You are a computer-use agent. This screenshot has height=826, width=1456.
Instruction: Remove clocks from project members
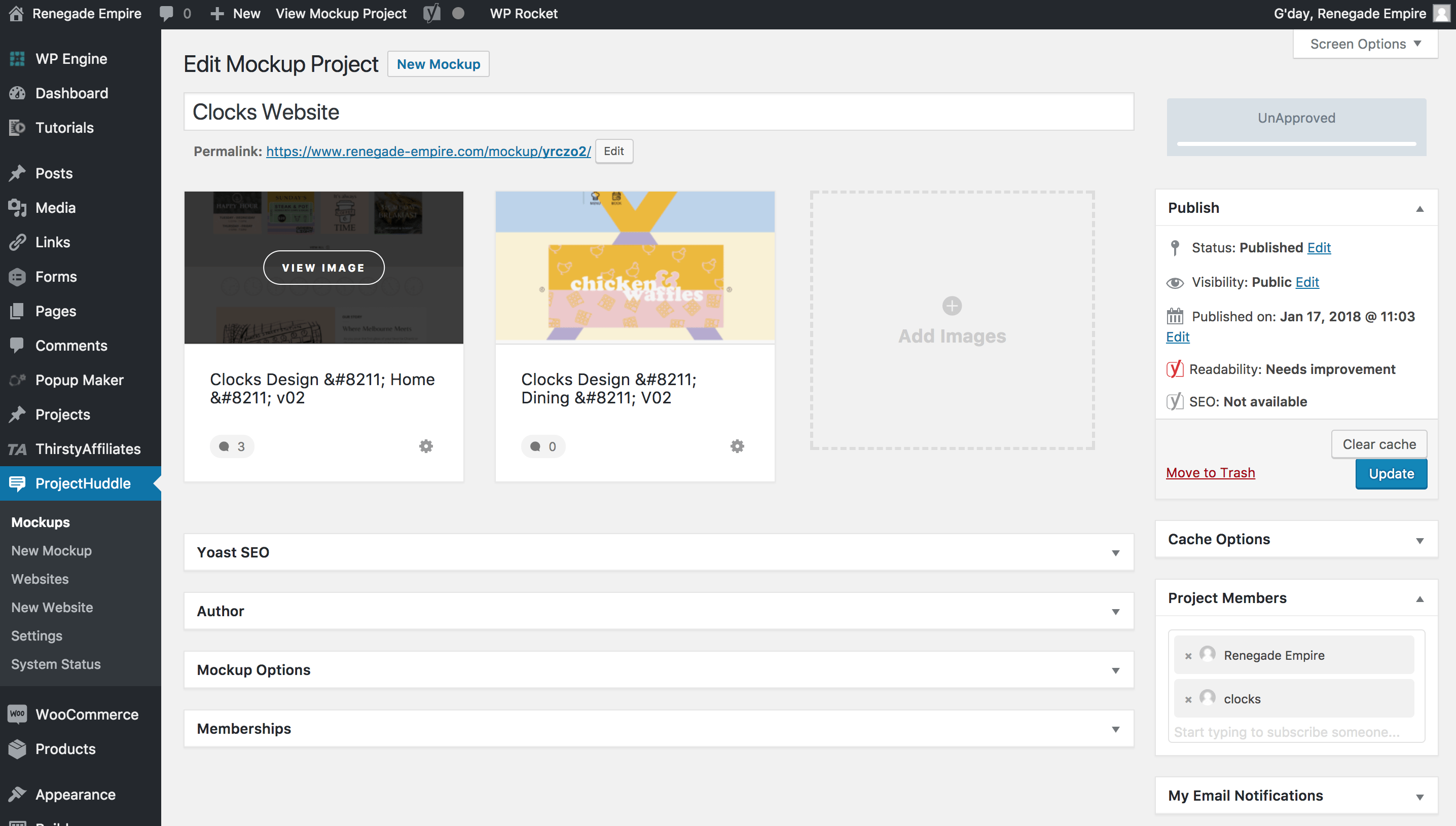coord(1188,699)
